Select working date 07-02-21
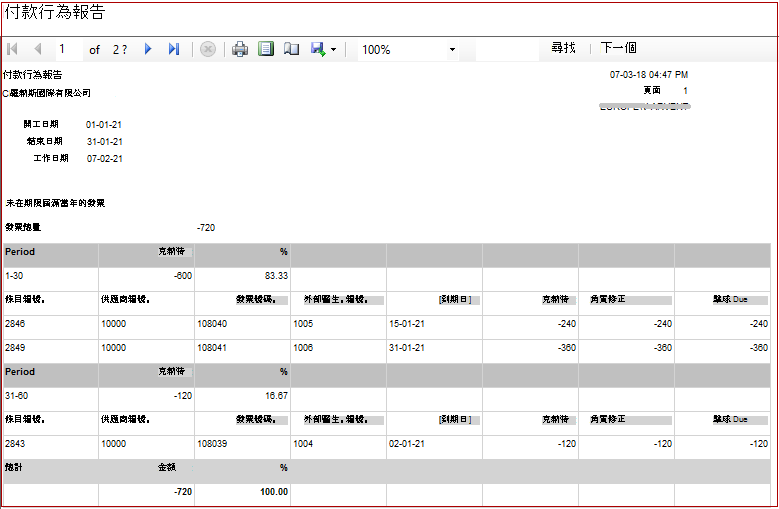 tap(104, 159)
